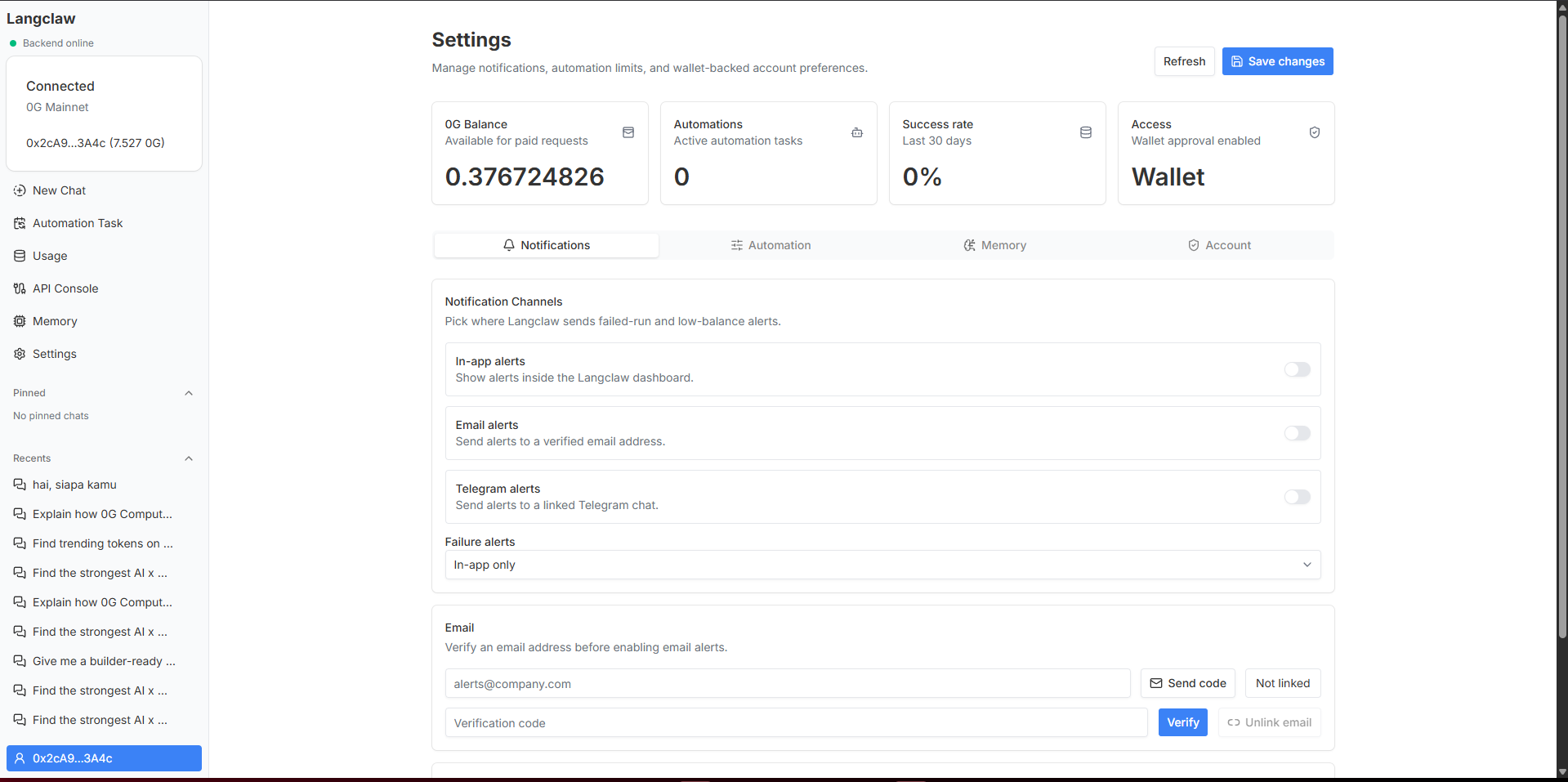The width and height of the screenshot is (1568, 782).
Task: Click the bell icon on Notifications tab
Action: coord(509,245)
